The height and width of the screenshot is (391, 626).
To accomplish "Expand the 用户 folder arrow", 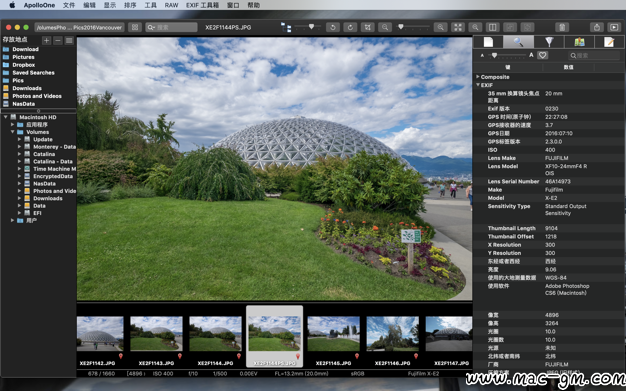I will 12,220.
